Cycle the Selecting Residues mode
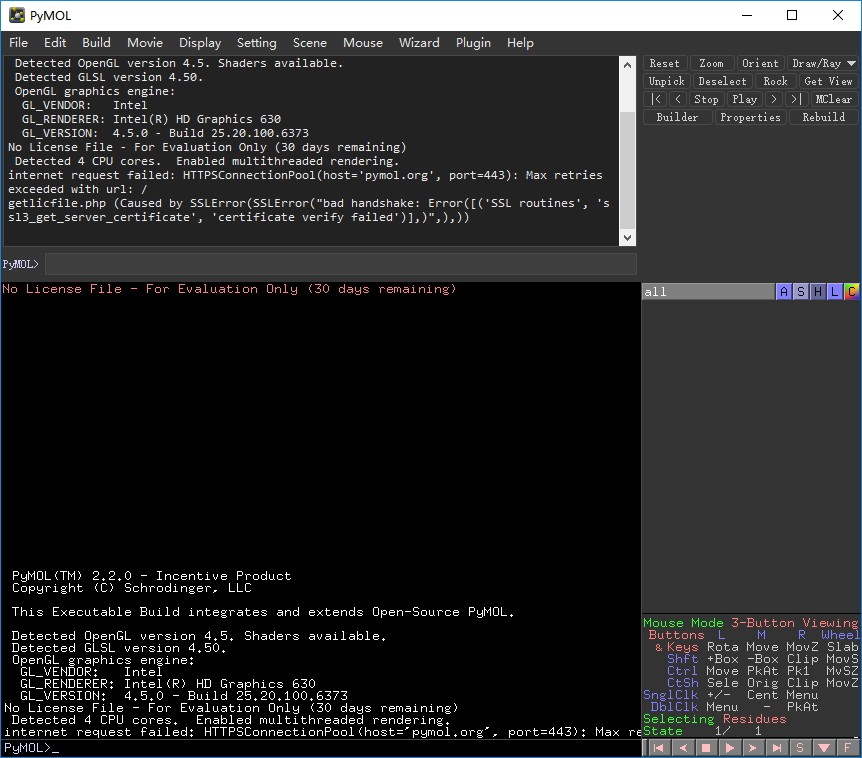 click(715, 719)
